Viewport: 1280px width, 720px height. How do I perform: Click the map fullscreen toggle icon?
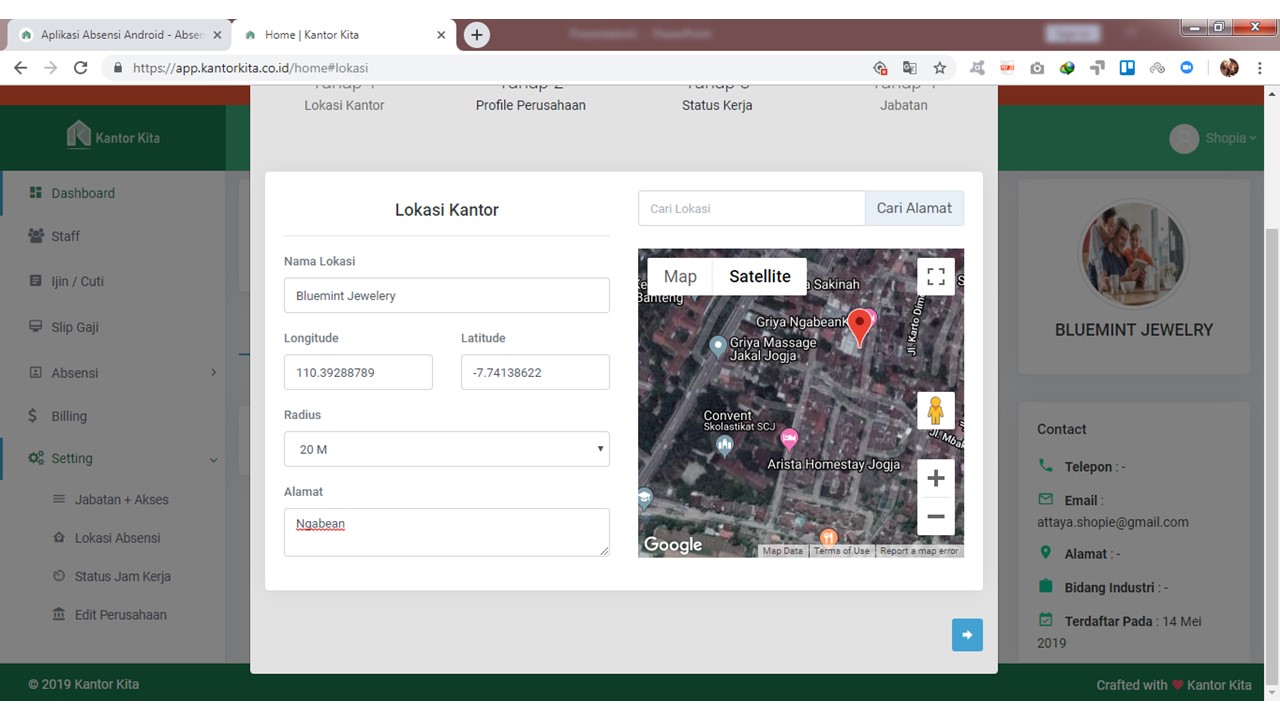pyautogui.click(x=935, y=277)
